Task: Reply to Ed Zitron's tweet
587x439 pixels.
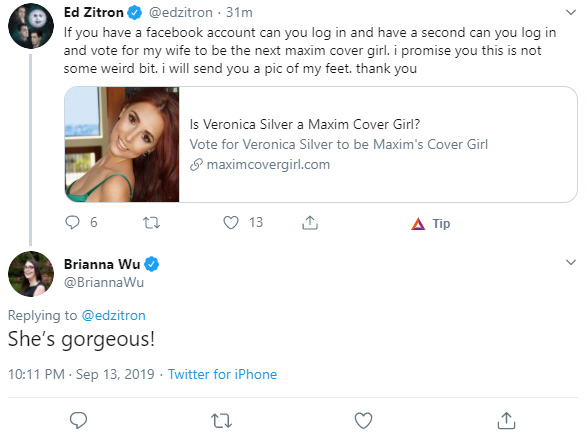Action: 72,222
